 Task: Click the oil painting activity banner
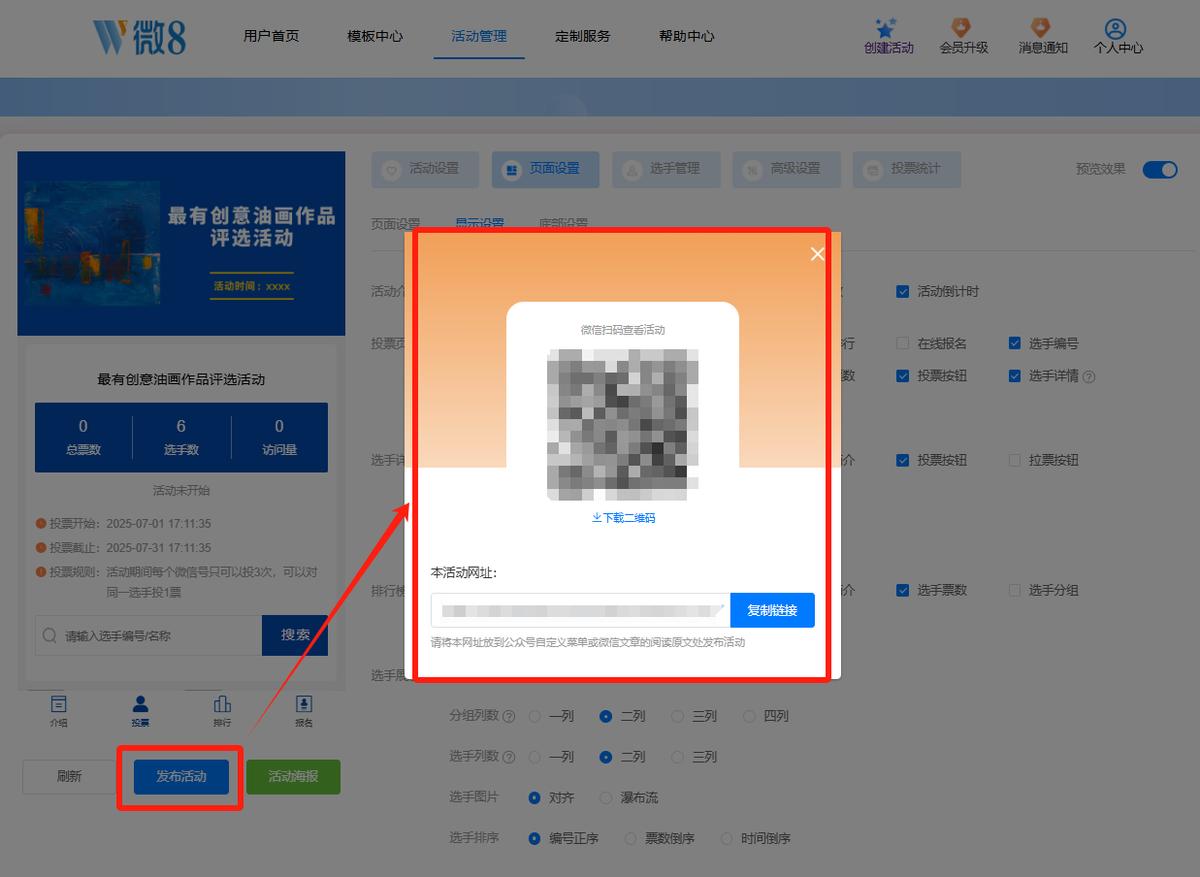click(x=181, y=244)
